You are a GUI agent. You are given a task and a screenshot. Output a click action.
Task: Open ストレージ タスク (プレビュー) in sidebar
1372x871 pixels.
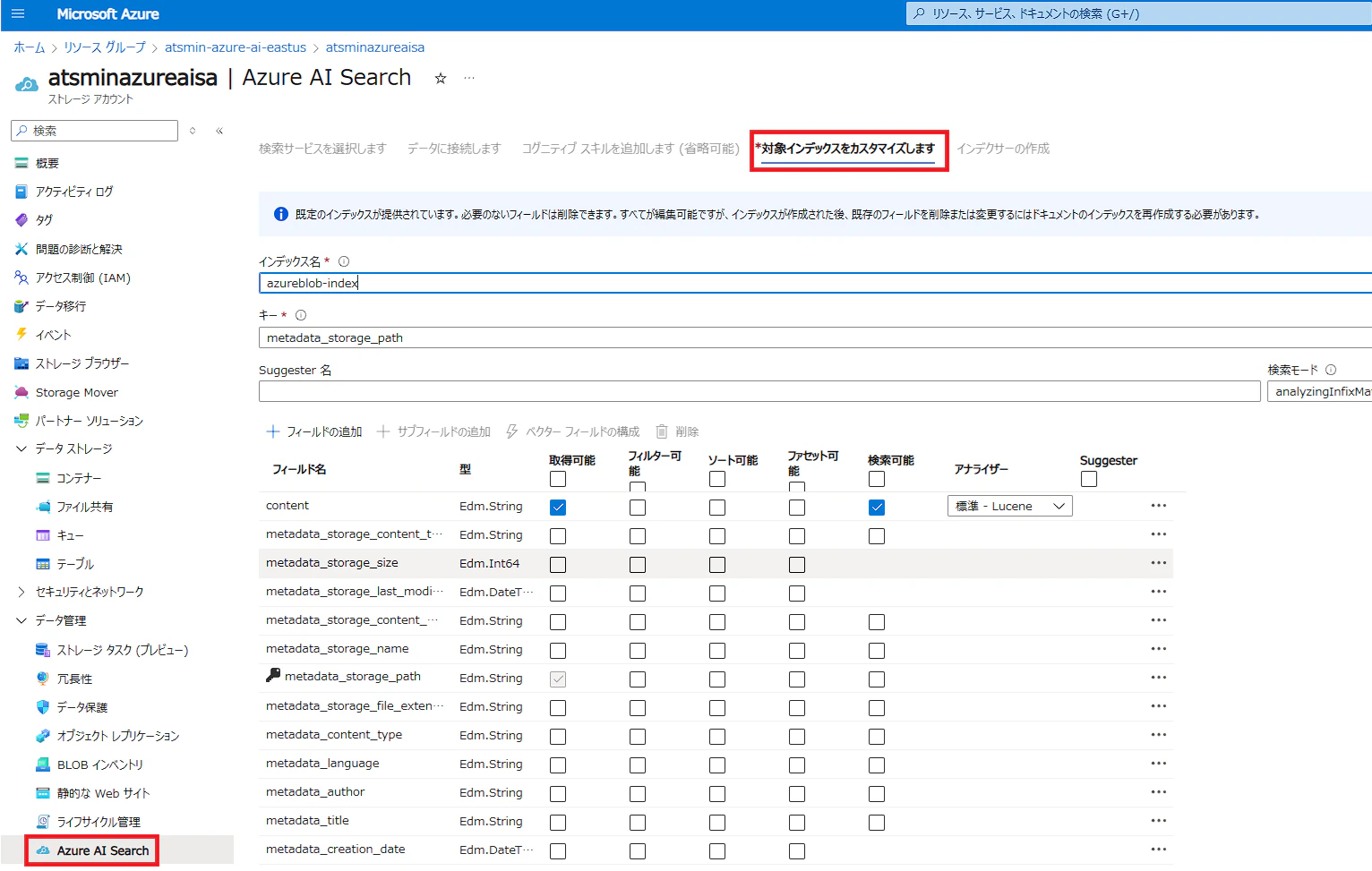click(122, 650)
